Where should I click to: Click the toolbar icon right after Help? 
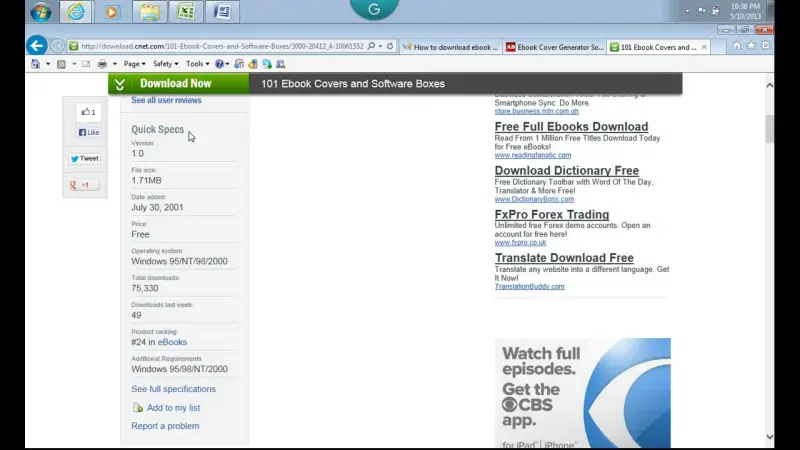[x=239, y=64]
